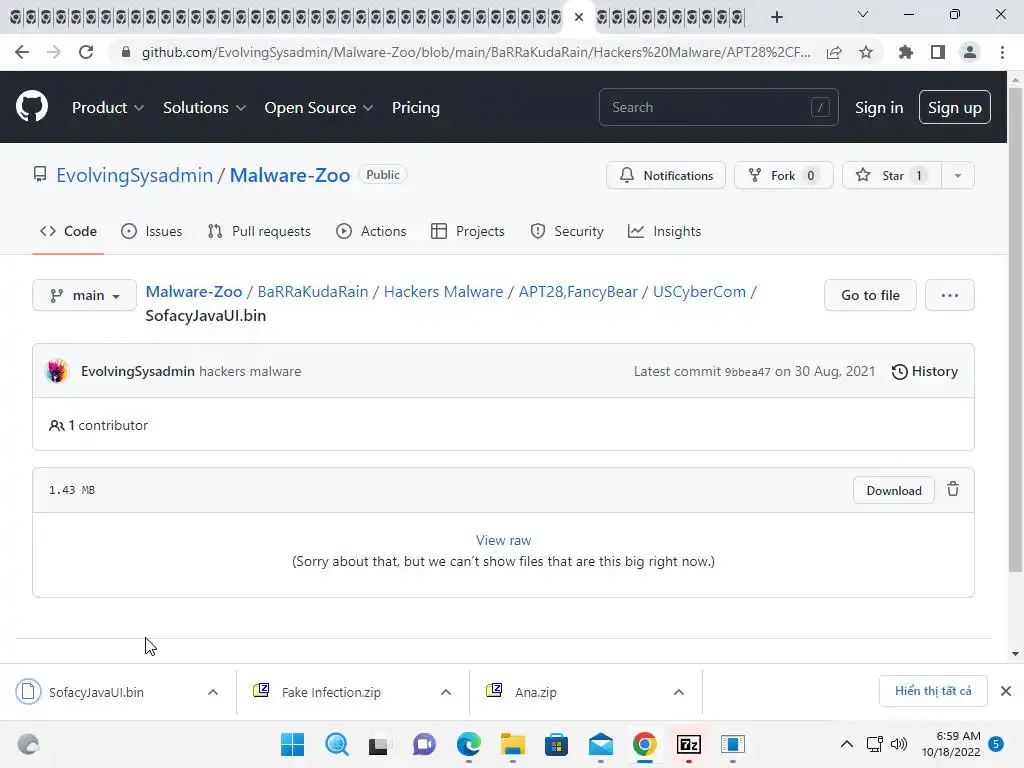
Task: Click Go to file
Action: point(871,295)
